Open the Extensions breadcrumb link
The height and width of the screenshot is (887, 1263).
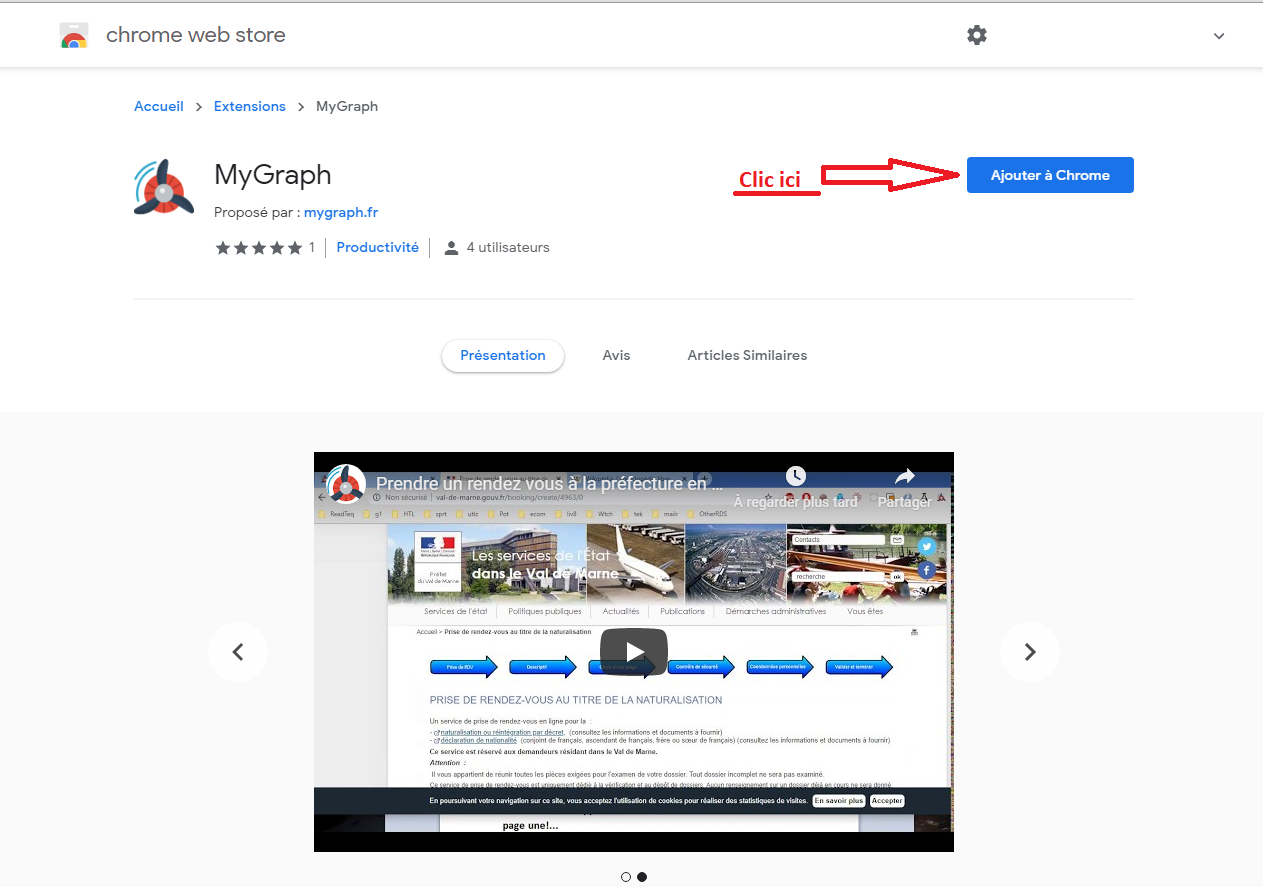pos(250,106)
